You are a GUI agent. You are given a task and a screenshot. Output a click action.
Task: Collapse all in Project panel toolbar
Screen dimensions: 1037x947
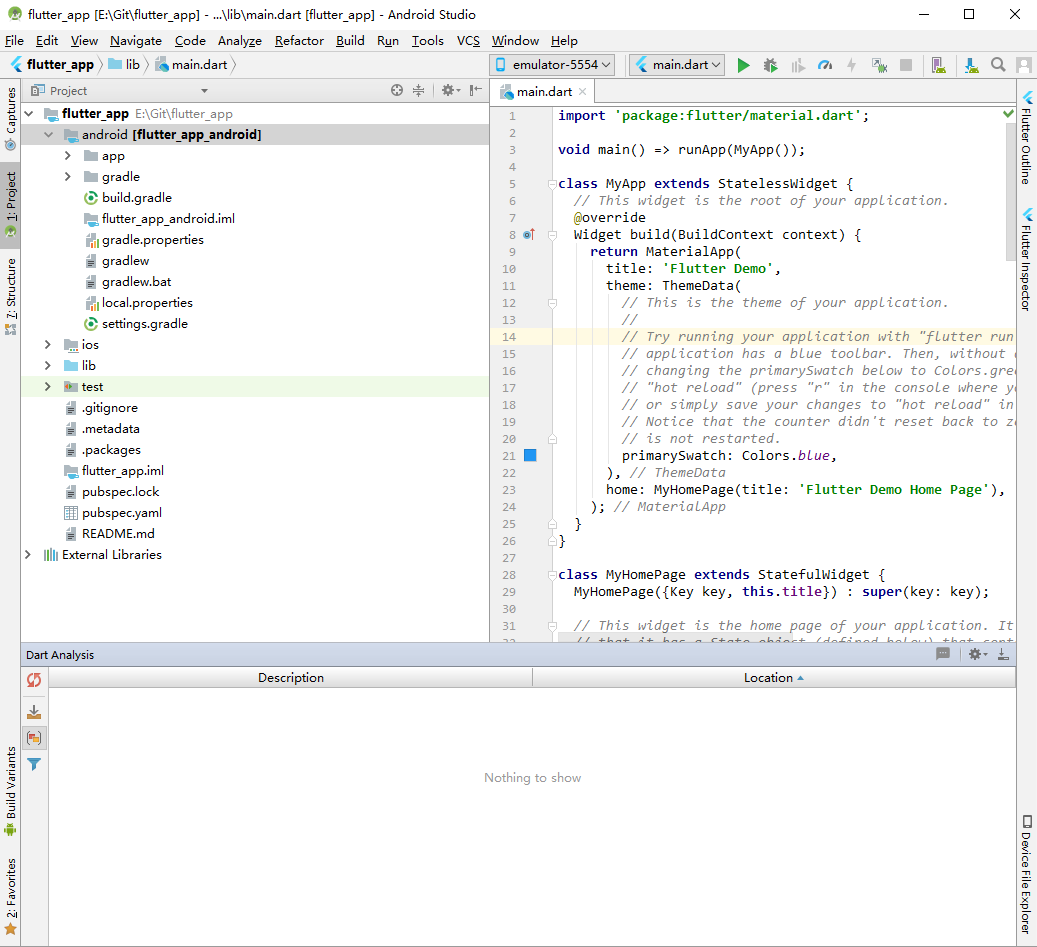[419, 91]
